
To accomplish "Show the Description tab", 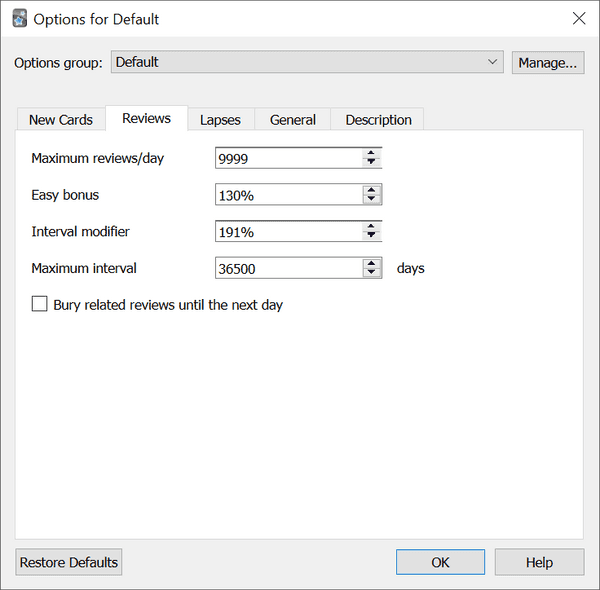I will pos(378,120).
